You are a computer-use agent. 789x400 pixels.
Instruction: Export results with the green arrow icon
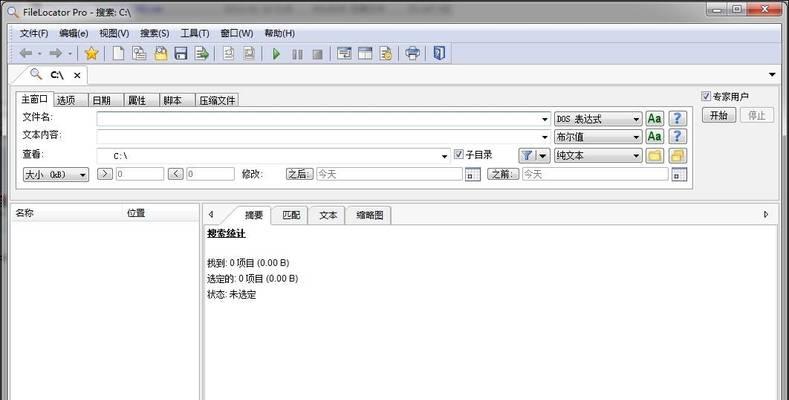click(202, 53)
